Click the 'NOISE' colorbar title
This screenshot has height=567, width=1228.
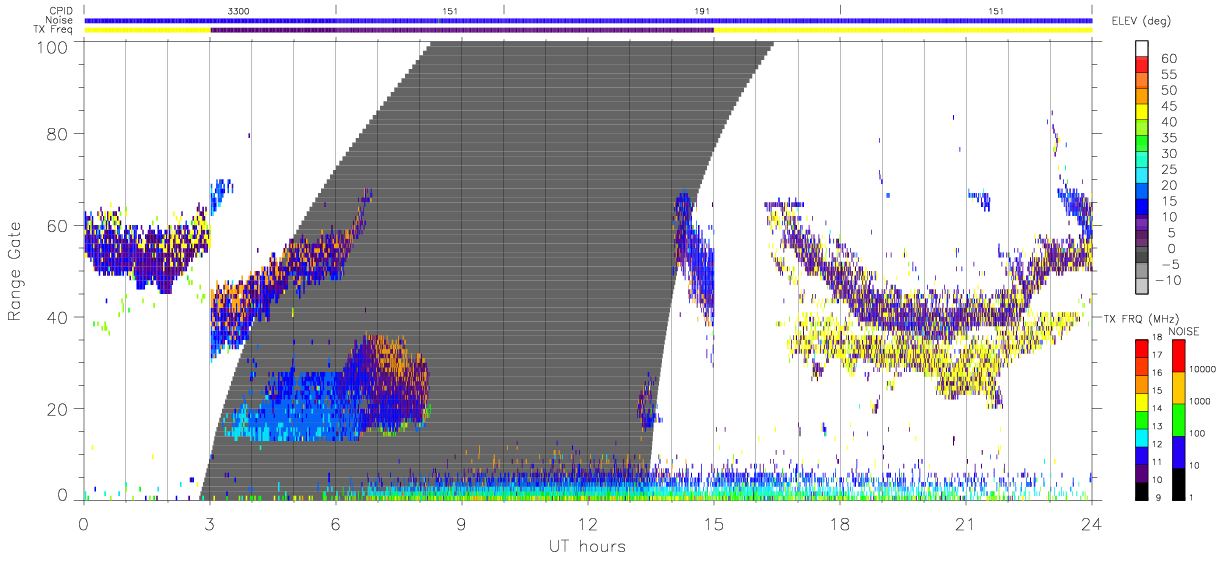pyautogui.click(x=1182, y=331)
